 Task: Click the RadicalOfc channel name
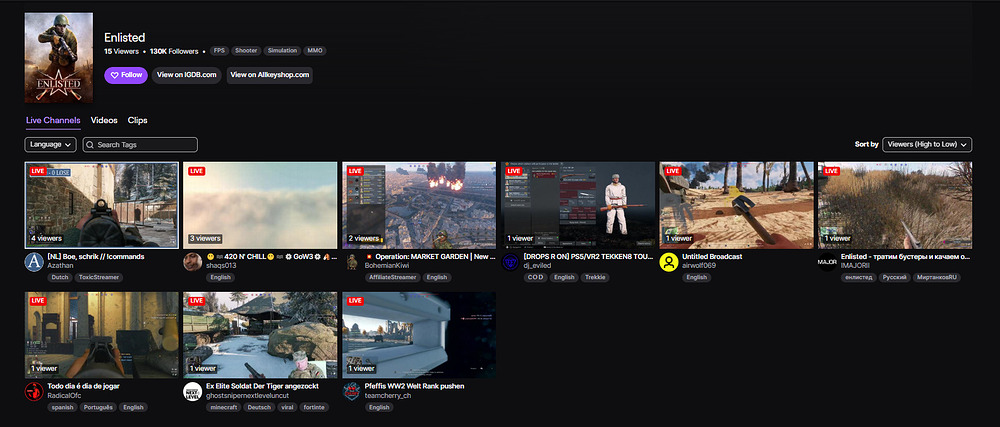64,395
